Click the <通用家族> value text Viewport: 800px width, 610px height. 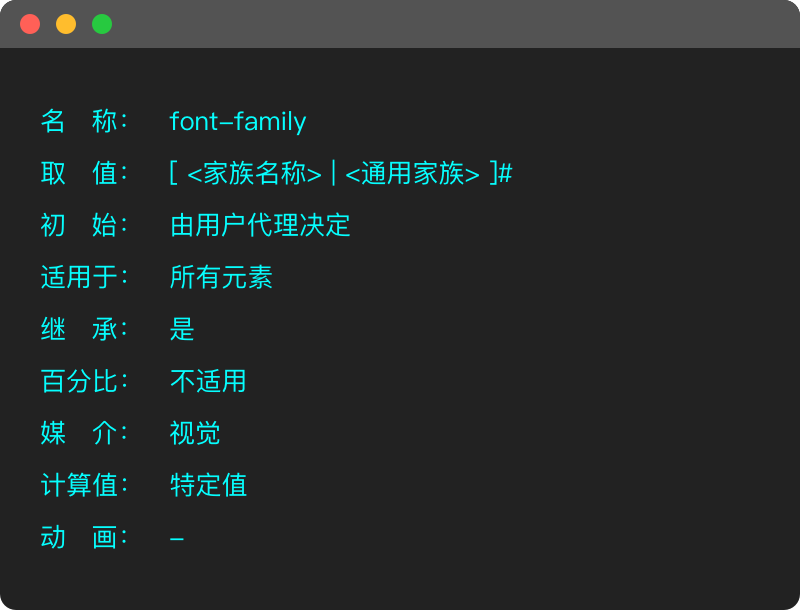coord(412,174)
